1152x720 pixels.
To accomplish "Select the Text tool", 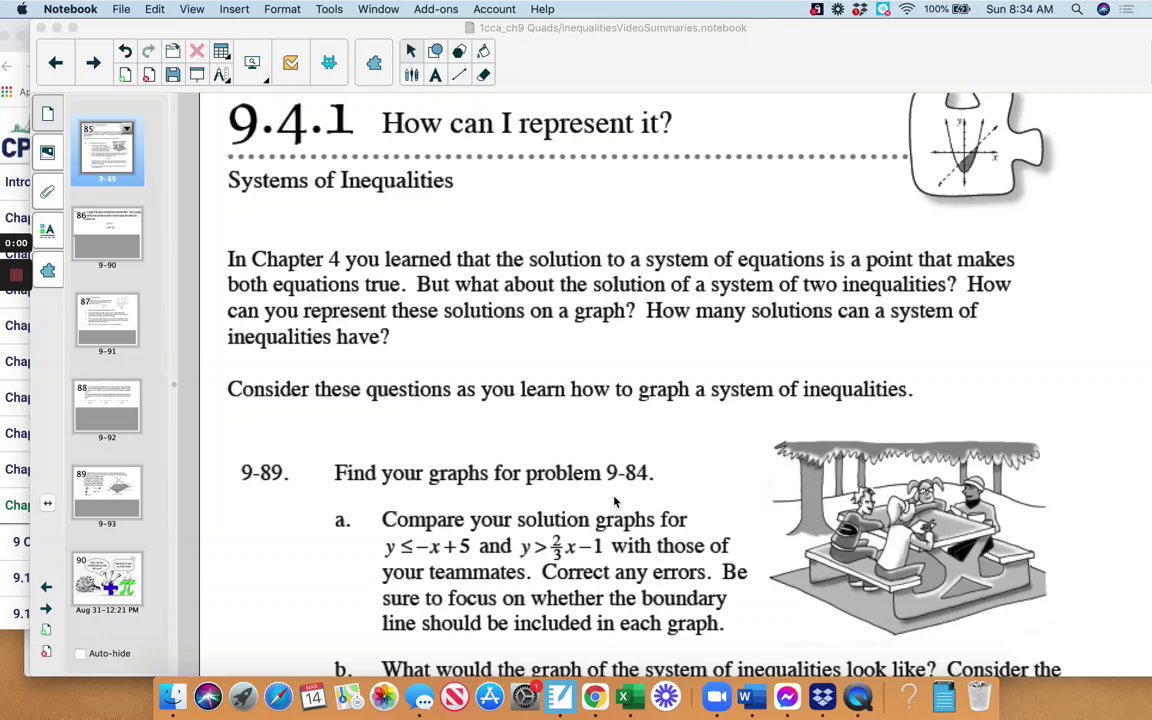I will pyautogui.click(x=436, y=75).
